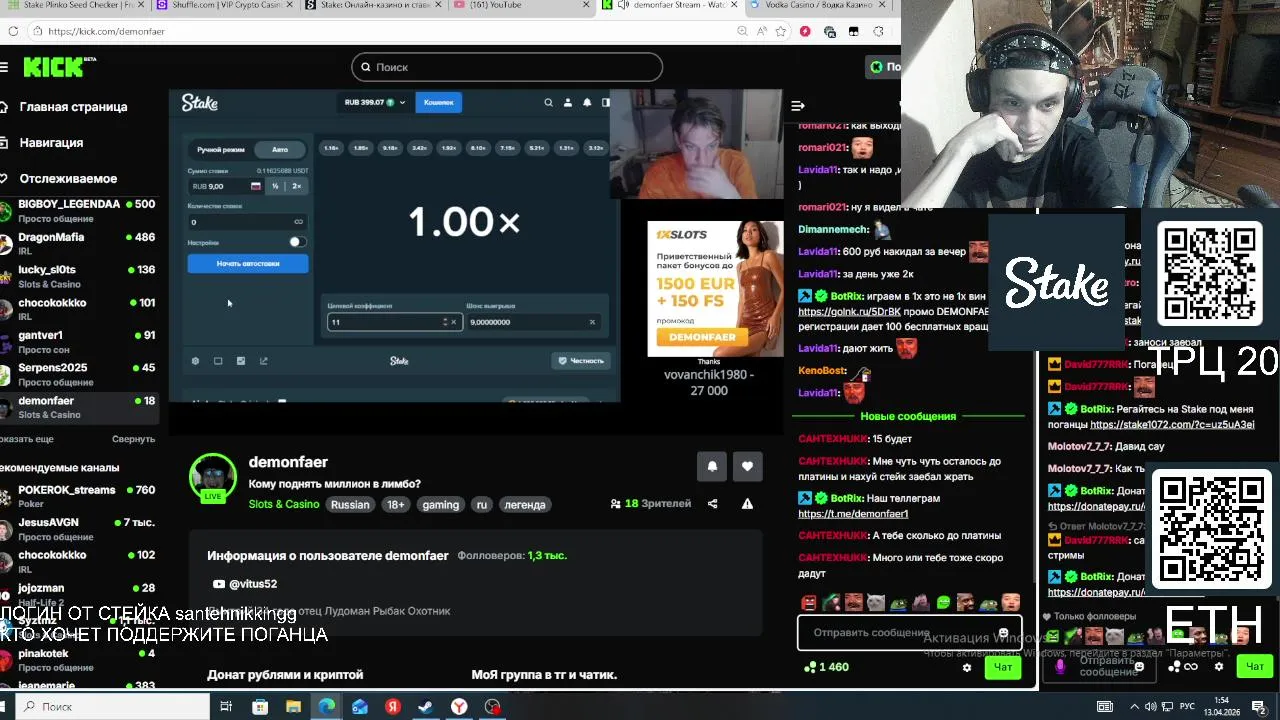
Task: Open Главная страница in the sidebar
Action: (73, 107)
